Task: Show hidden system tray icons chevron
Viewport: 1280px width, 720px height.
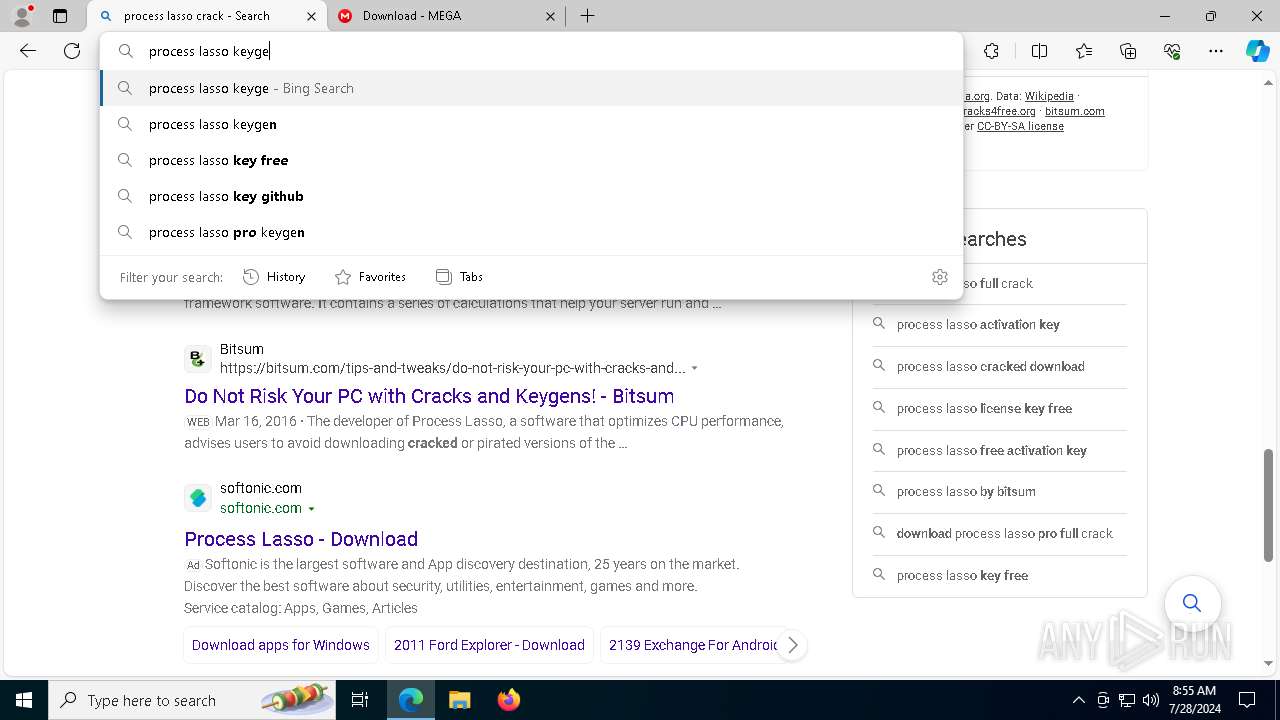Action: pyautogui.click(x=1079, y=700)
